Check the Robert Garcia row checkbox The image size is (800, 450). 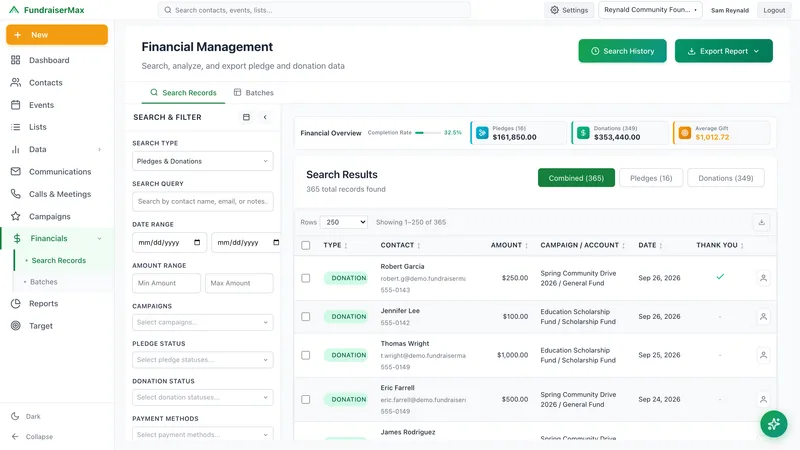coord(306,278)
